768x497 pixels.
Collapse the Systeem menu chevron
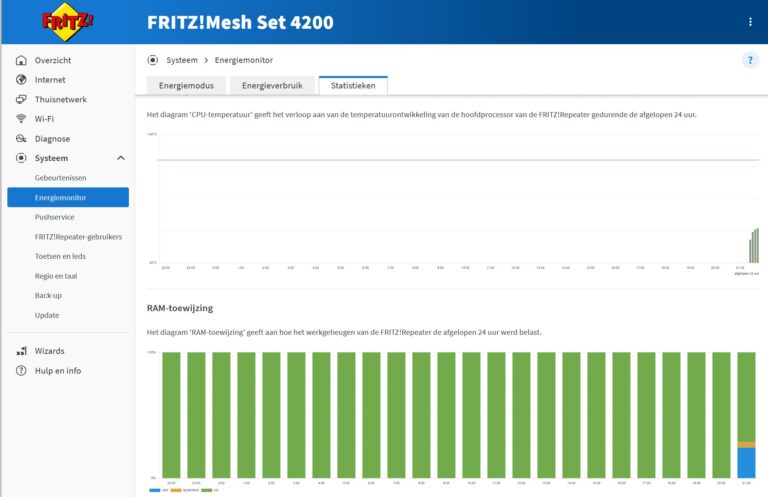[121, 158]
